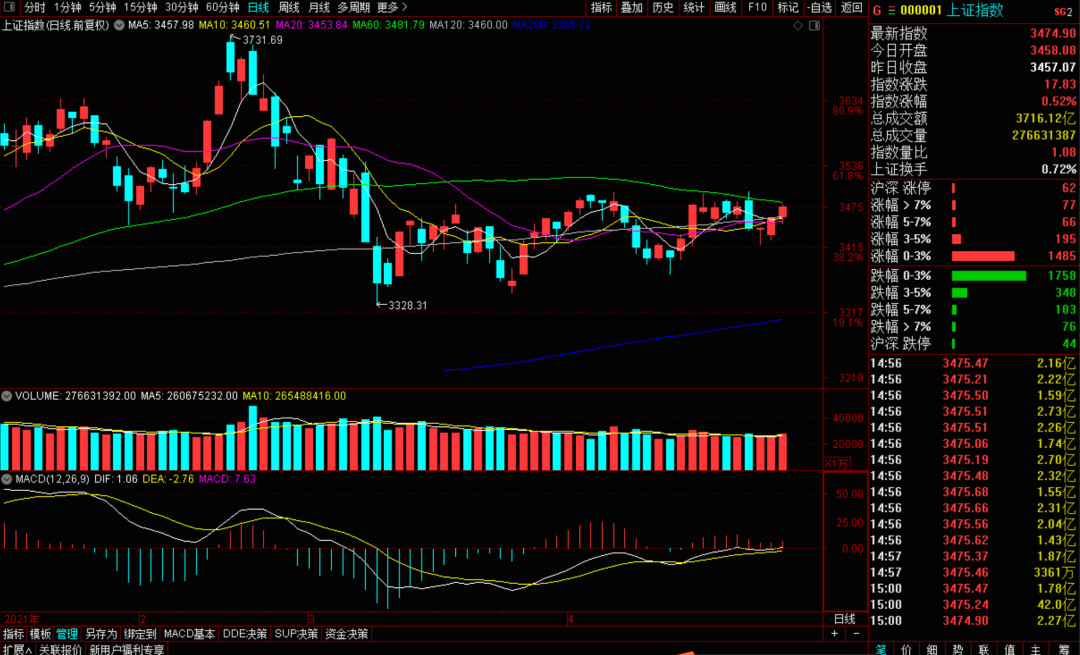Toggle the right info panel icon
The height and width of the screenshot is (655, 1080).
(814, 25)
